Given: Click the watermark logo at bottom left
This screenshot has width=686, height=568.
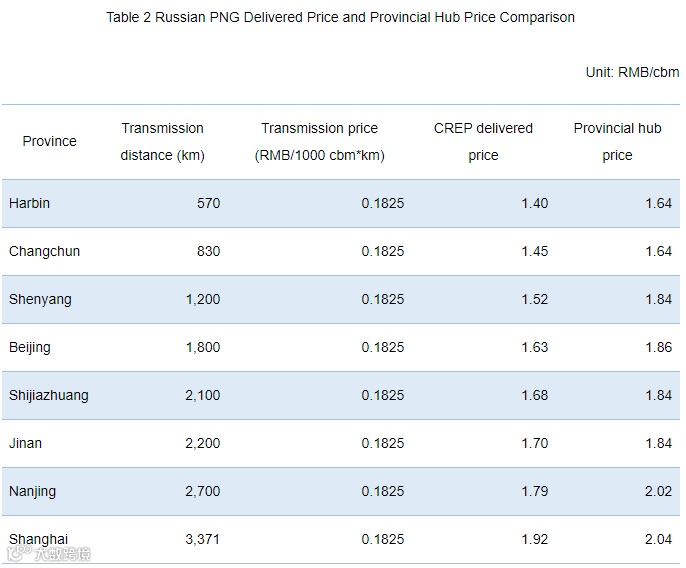Looking at the screenshot, I should click(x=48, y=553).
